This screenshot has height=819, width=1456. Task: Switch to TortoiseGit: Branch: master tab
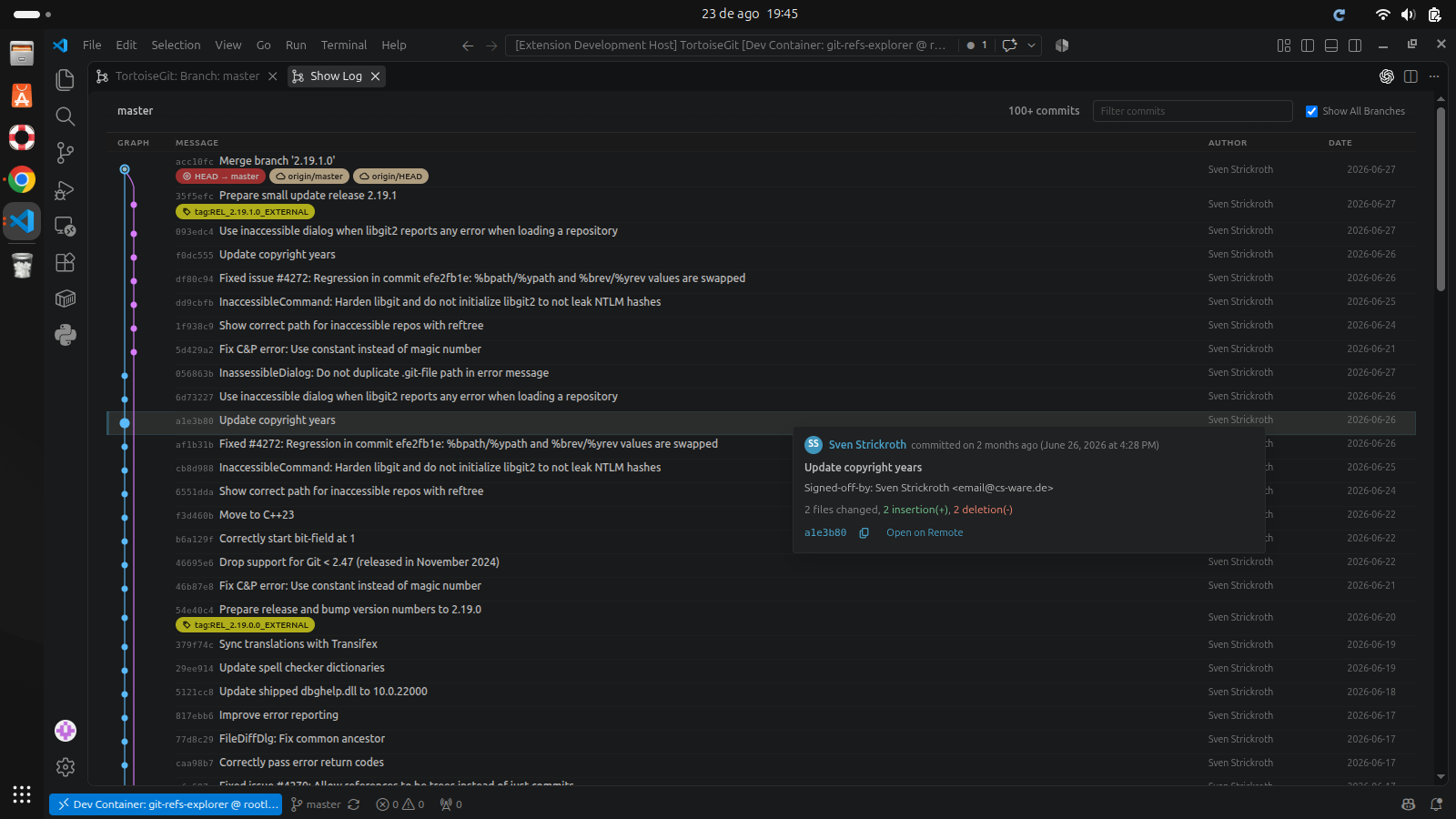(187, 76)
